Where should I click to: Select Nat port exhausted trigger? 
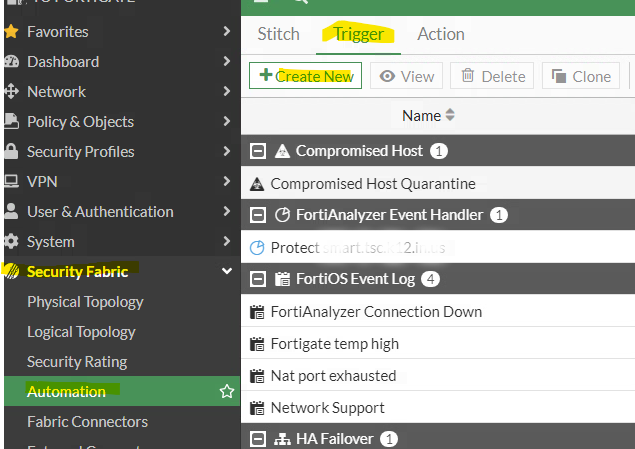pos(438,376)
